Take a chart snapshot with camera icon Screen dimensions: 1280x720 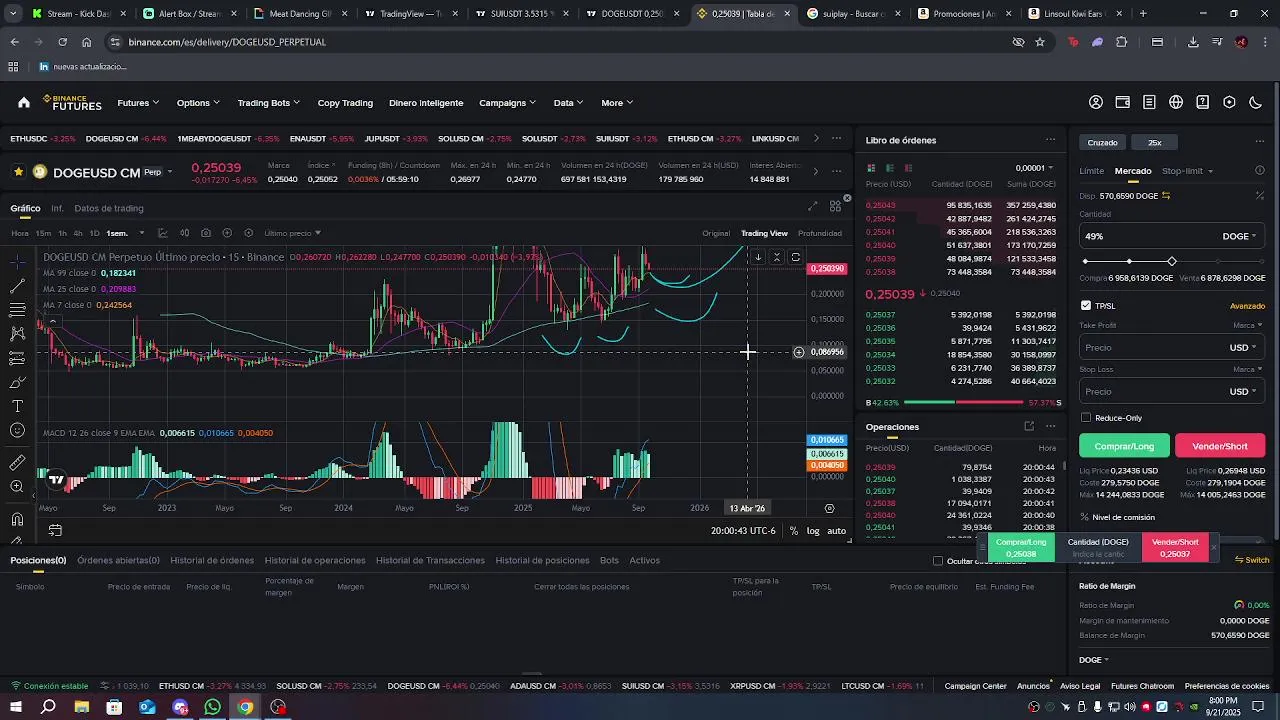point(206,233)
